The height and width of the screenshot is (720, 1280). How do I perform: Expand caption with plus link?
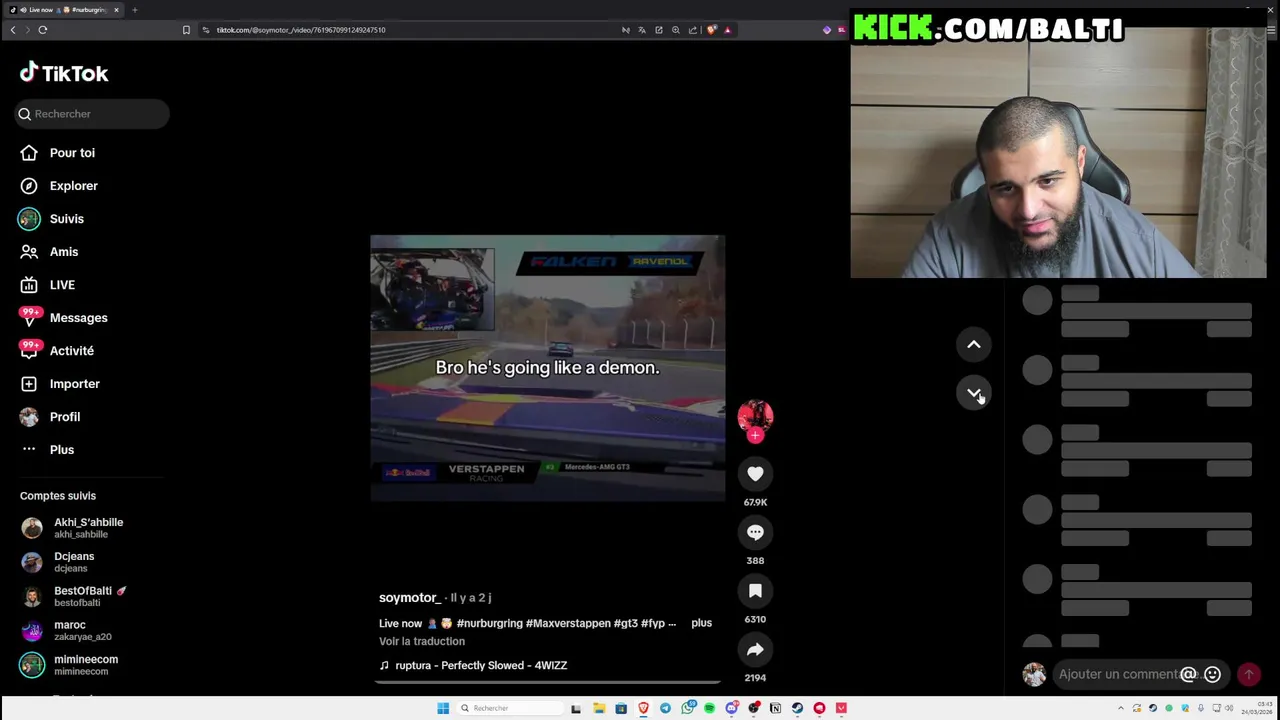point(701,623)
